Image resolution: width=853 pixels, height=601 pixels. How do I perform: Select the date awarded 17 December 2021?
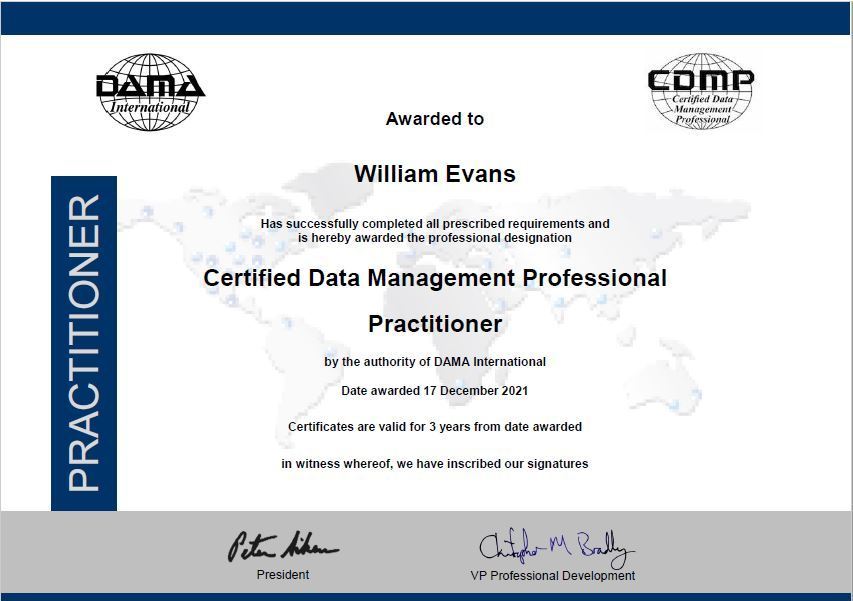coord(435,391)
